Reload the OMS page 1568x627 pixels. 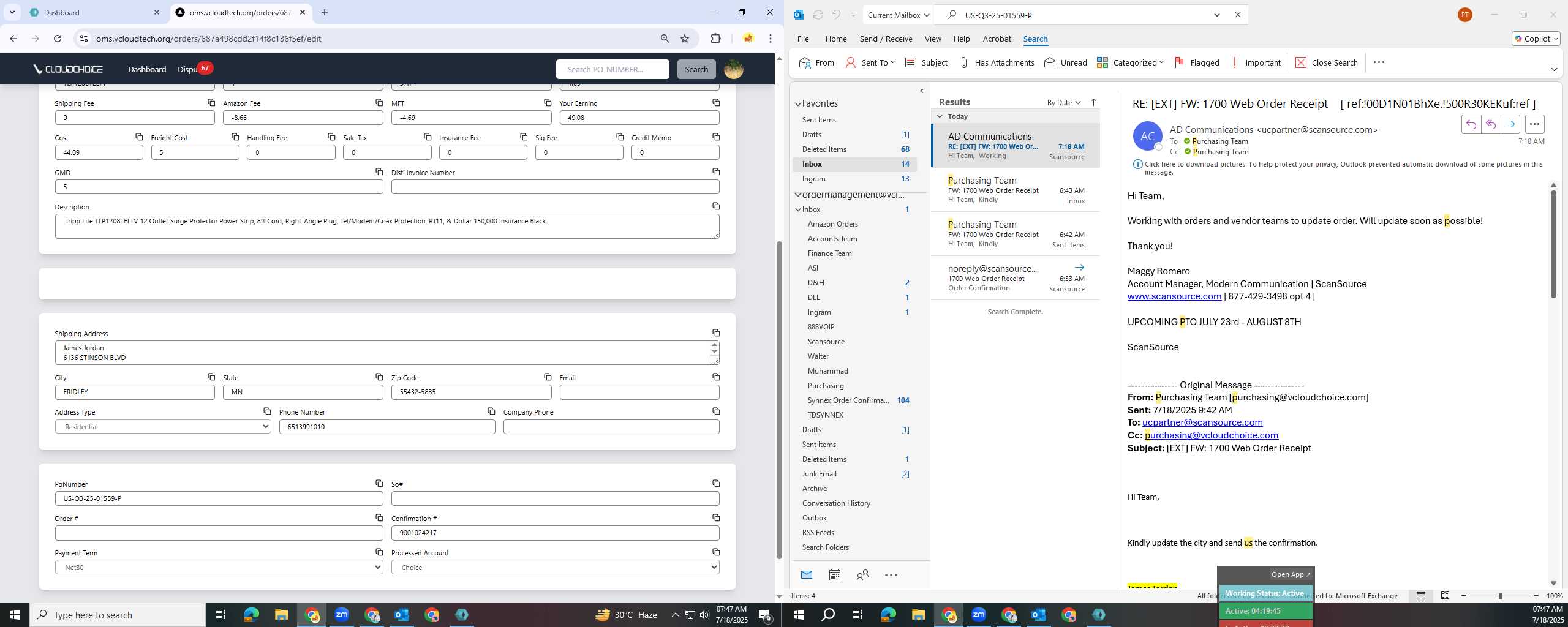pyautogui.click(x=58, y=39)
